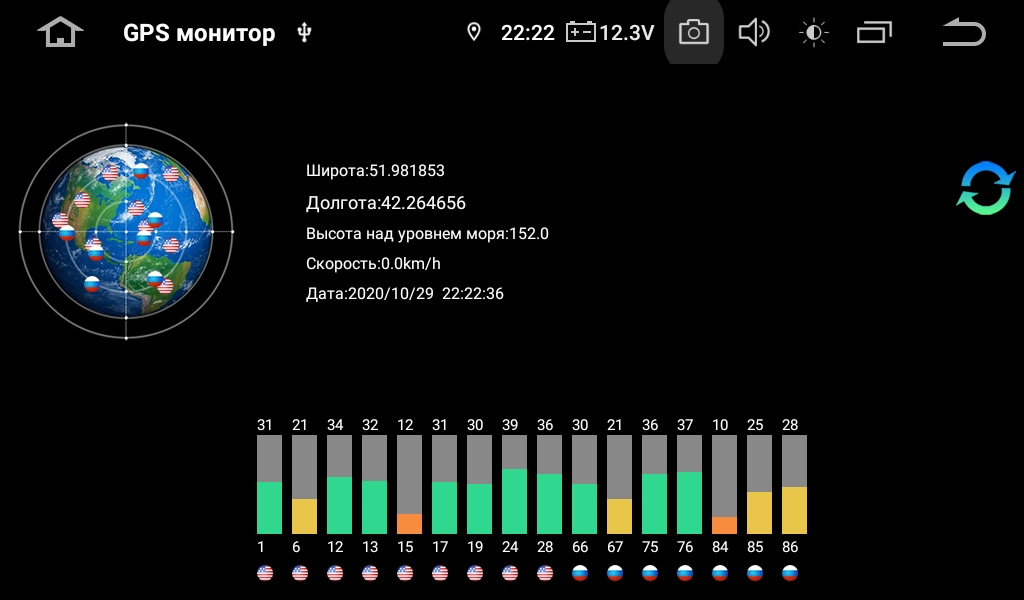
Task: Tap the GPS location pin icon
Action: tap(474, 31)
